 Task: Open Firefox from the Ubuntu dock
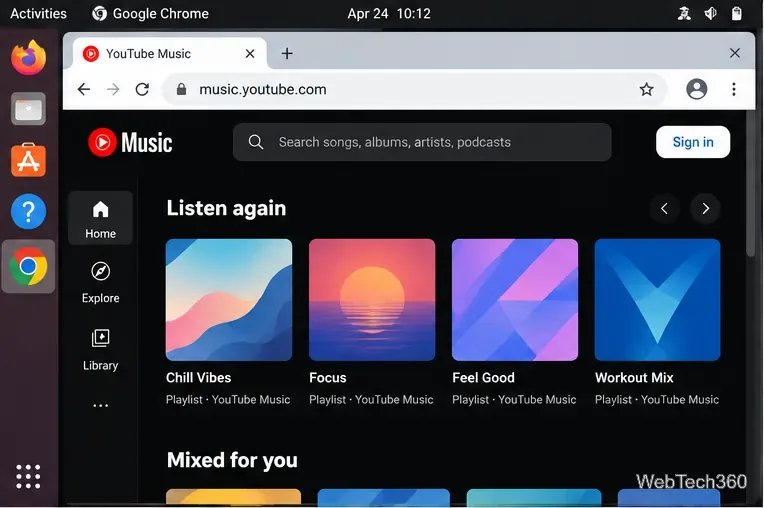point(28,57)
